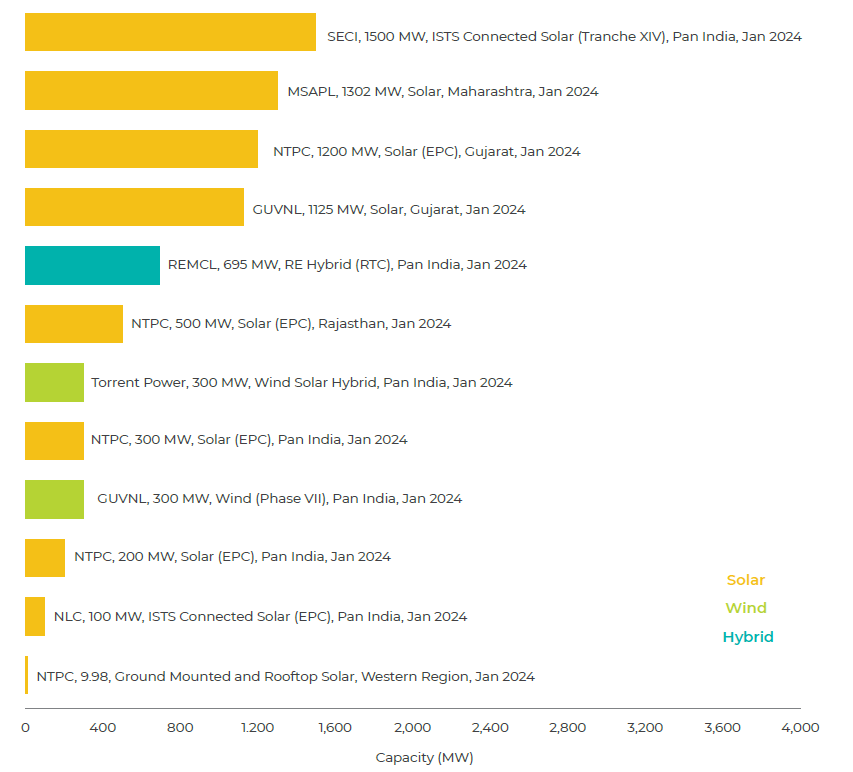Screen dimensions: 853x772
Task: Select the thin NTPC 9.98 rooftop bar
Action: (x=27, y=675)
